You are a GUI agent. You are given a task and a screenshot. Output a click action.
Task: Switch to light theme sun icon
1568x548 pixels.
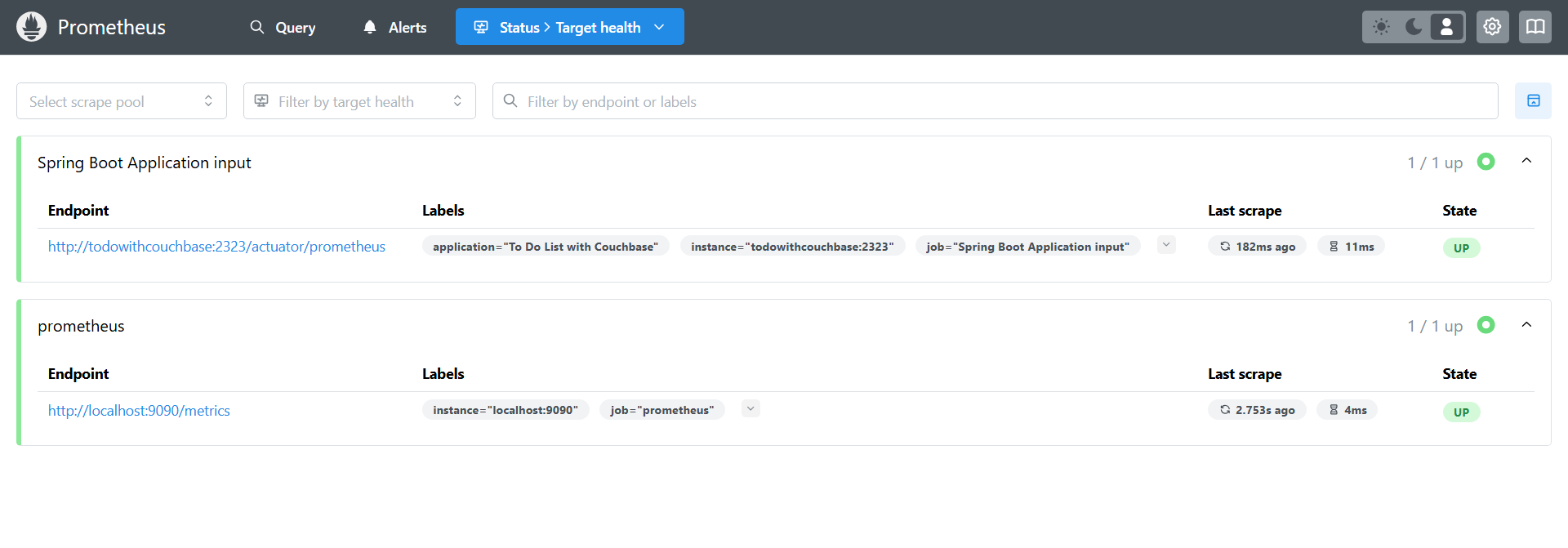pyautogui.click(x=1381, y=27)
